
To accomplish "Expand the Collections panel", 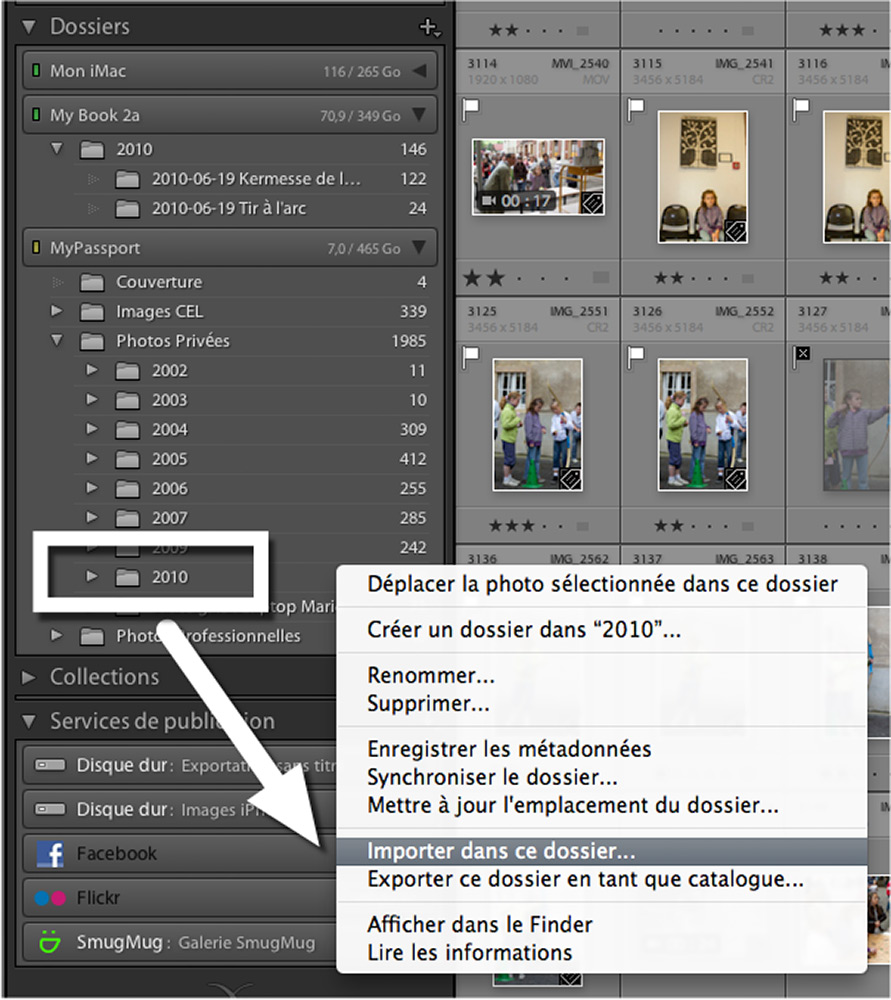I will [x=29, y=677].
